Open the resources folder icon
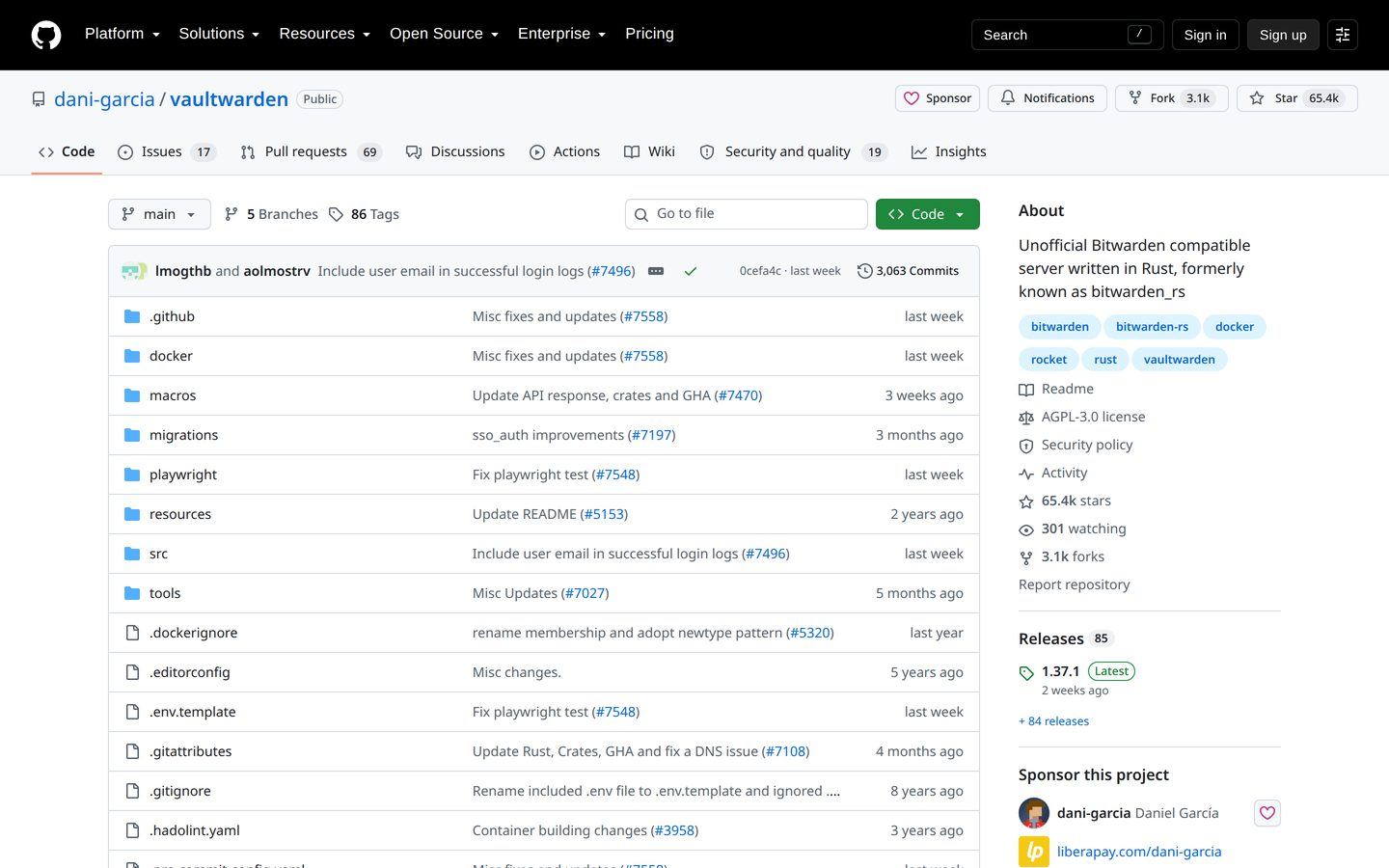 (x=132, y=514)
